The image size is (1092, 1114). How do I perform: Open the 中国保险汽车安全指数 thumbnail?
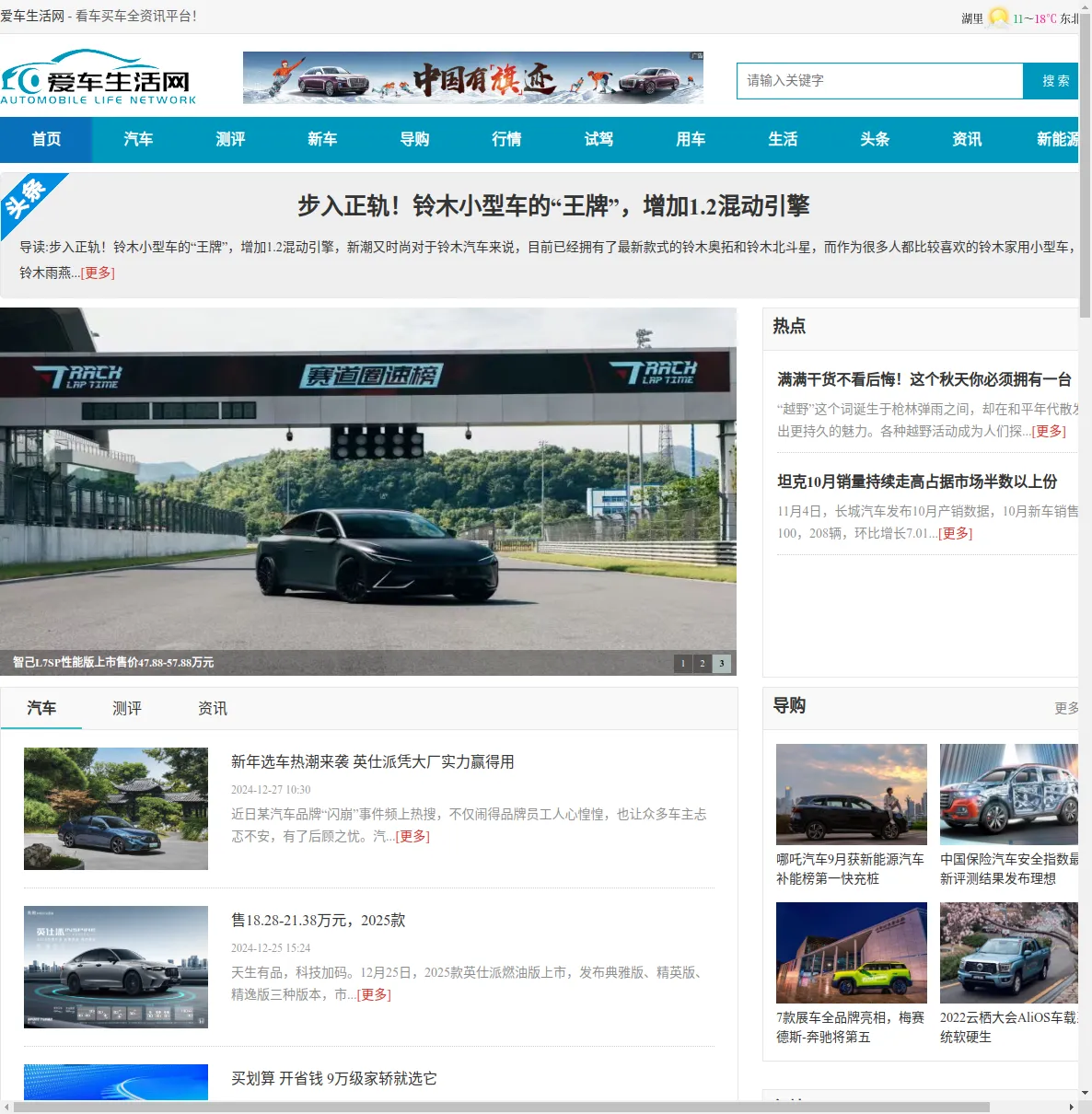[x=1009, y=795]
